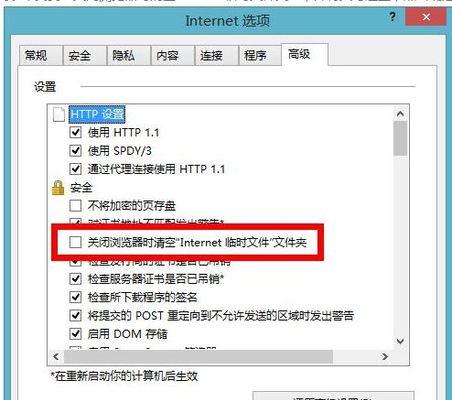The width and height of the screenshot is (452, 400).
Task: Check 不将加密的页存盘 option
Action: [76, 205]
